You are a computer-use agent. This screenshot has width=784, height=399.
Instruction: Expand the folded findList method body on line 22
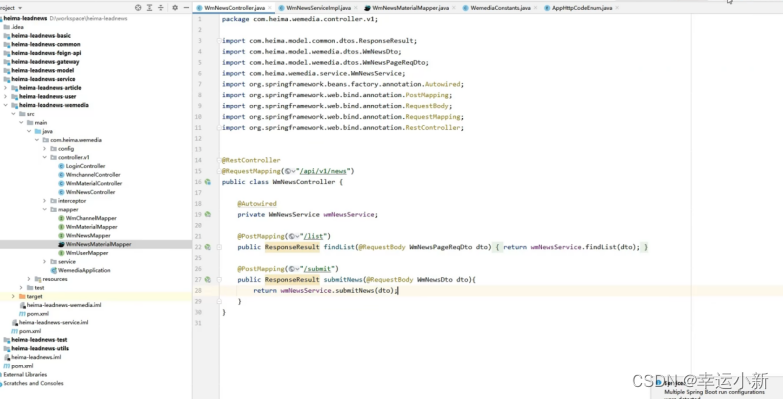pos(219,247)
